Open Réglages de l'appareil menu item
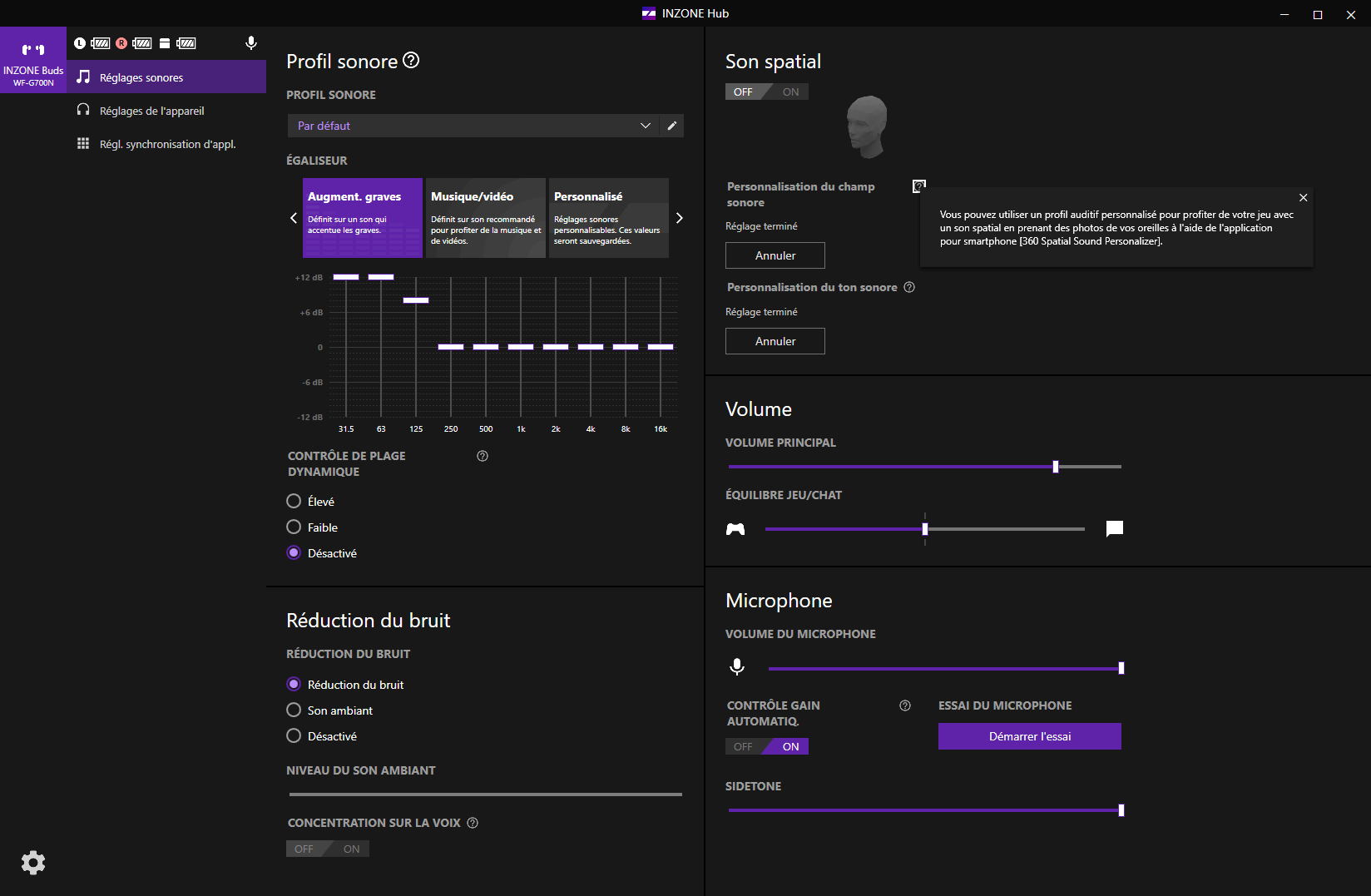This screenshot has height=896, width=1371. (x=151, y=111)
